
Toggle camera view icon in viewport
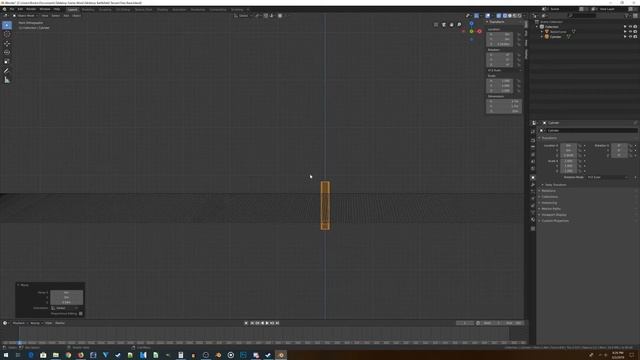point(444,25)
